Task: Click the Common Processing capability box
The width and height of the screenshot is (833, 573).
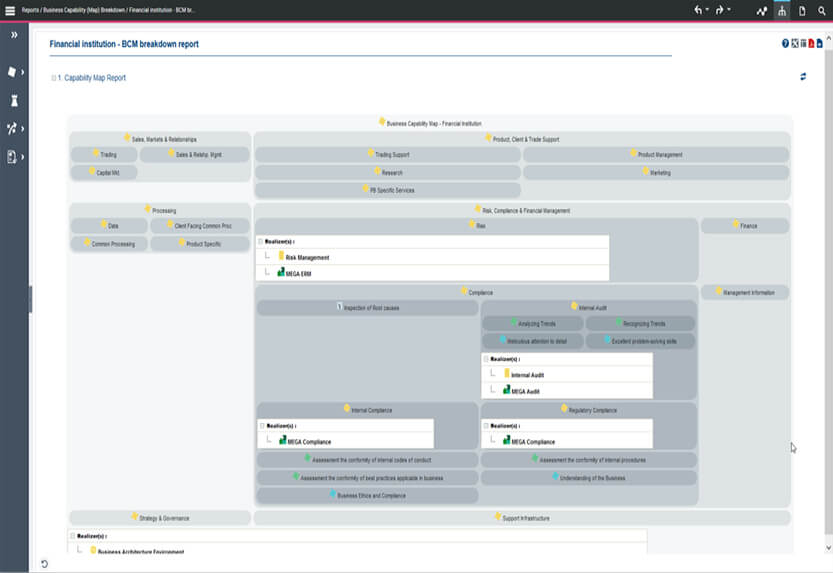Action: point(109,244)
